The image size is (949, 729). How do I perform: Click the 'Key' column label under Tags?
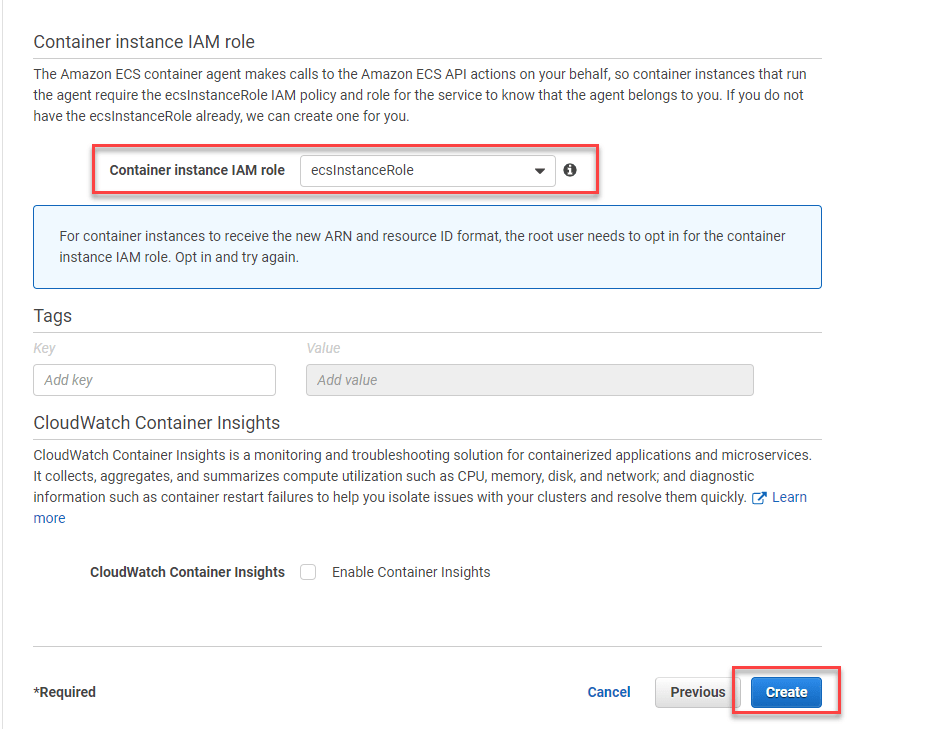tap(44, 348)
